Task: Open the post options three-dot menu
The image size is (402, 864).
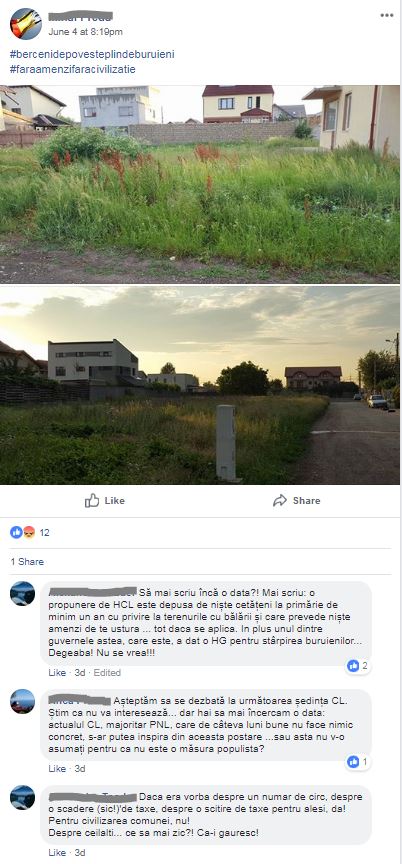Action: pos(387,15)
